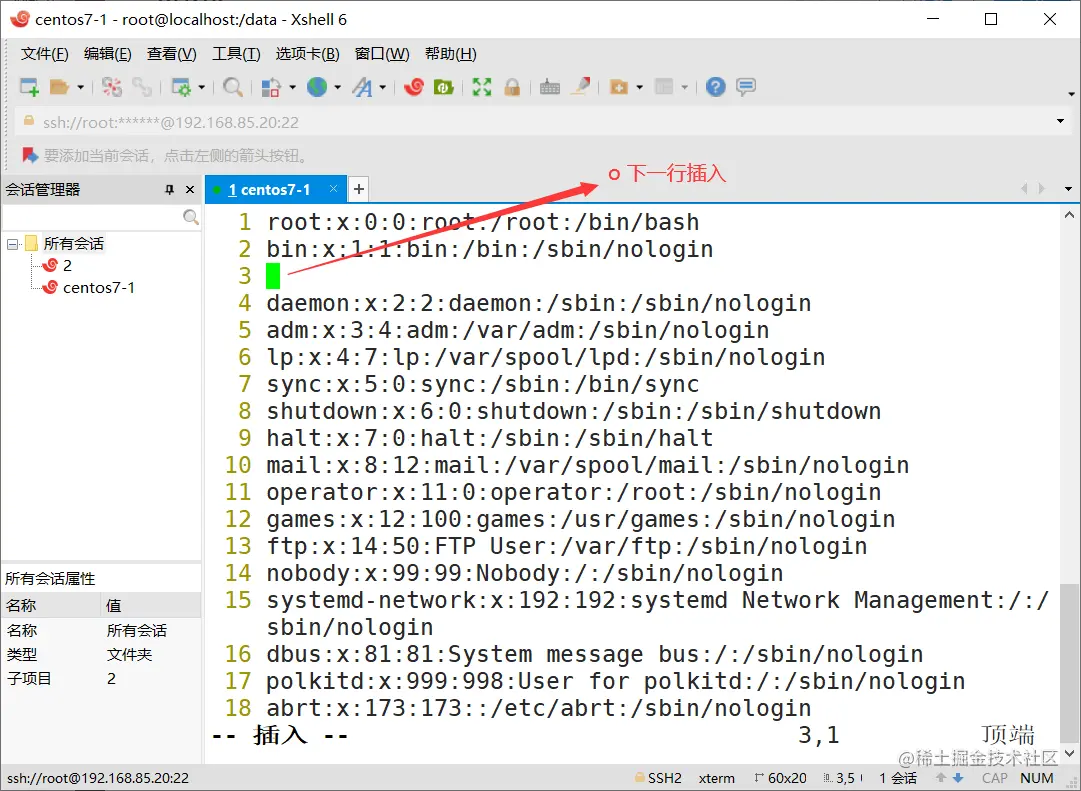Launch Xftp green toolbar icon
This screenshot has width=1081, height=791.
point(443,87)
